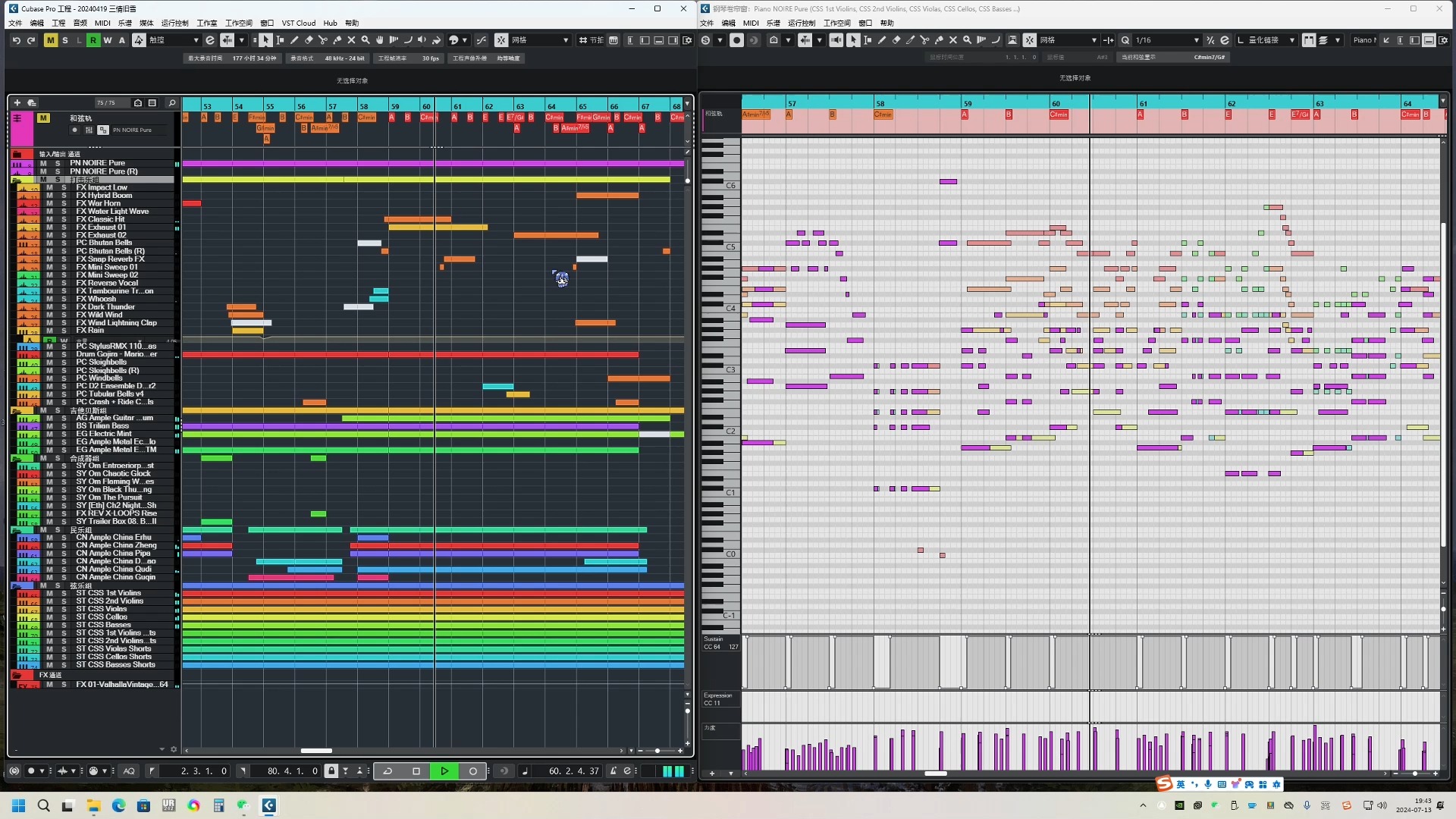Image resolution: width=1456 pixels, height=819 pixels.
Task: Select the Object Selection arrow in project toolbar
Action: click(265, 40)
